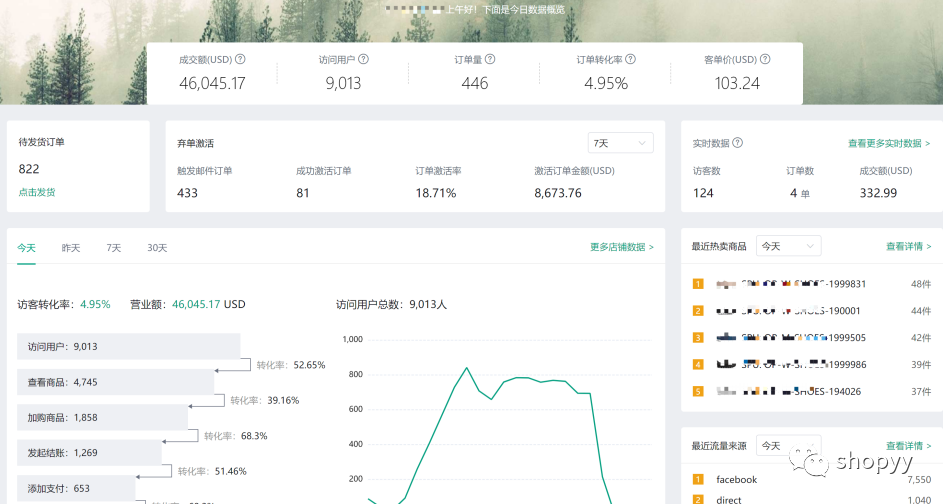Open 今天 dropdown for 最近热卖商品
Screen dimensions: 943x504
pos(788,246)
